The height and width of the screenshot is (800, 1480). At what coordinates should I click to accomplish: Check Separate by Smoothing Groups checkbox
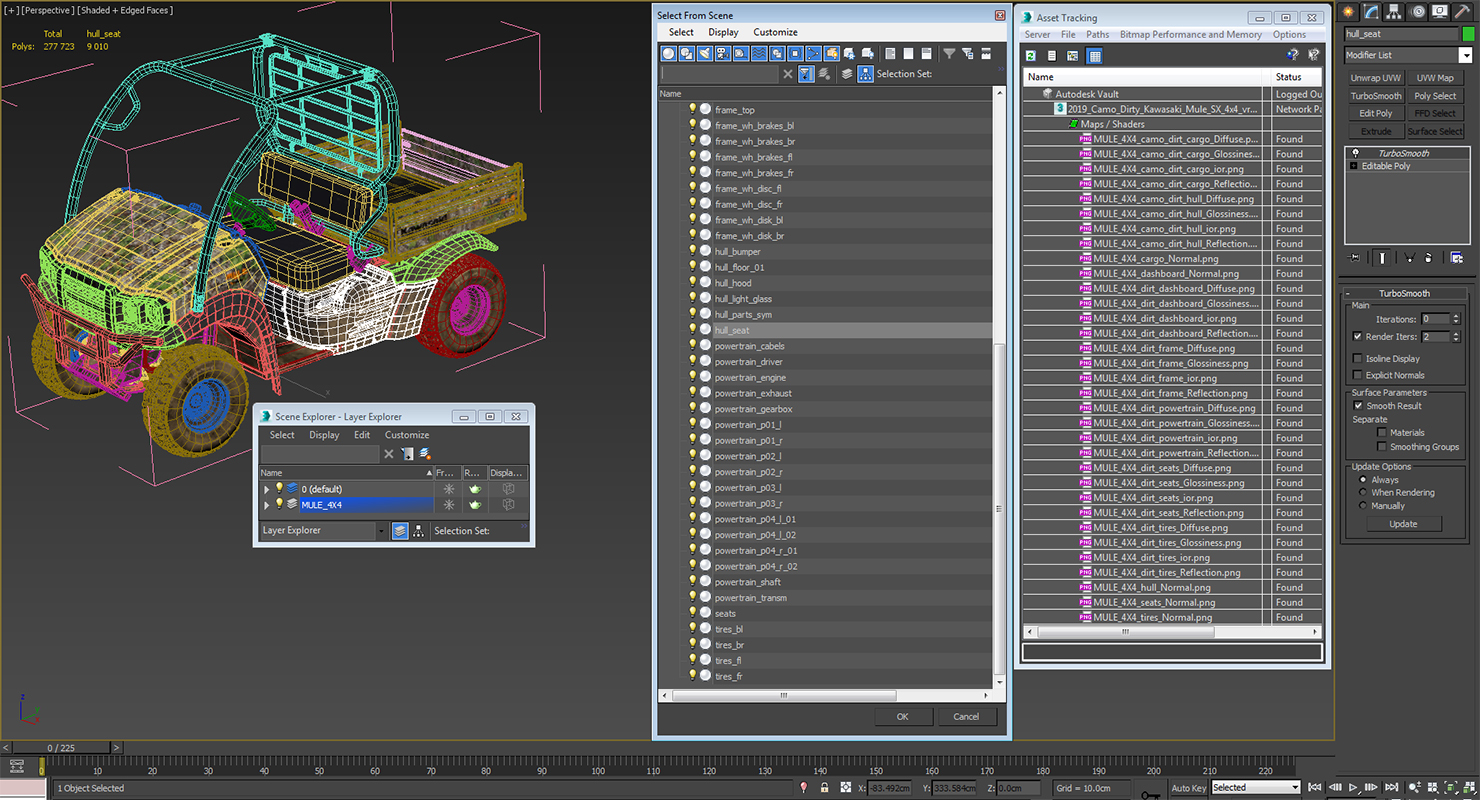tap(1382, 447)
